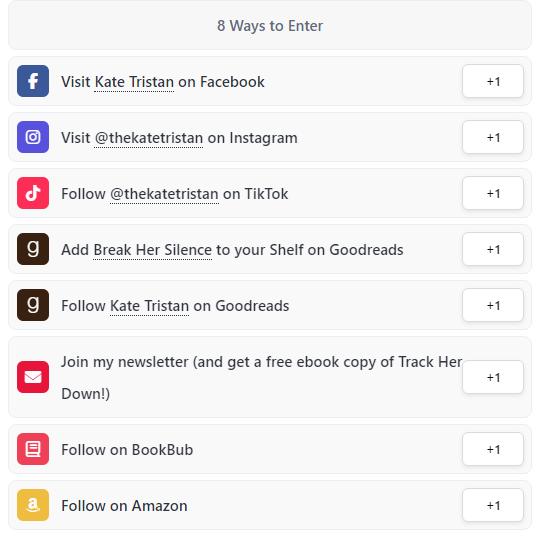
Task: Claim +1 for joining the newsletter
Action: 493,377
